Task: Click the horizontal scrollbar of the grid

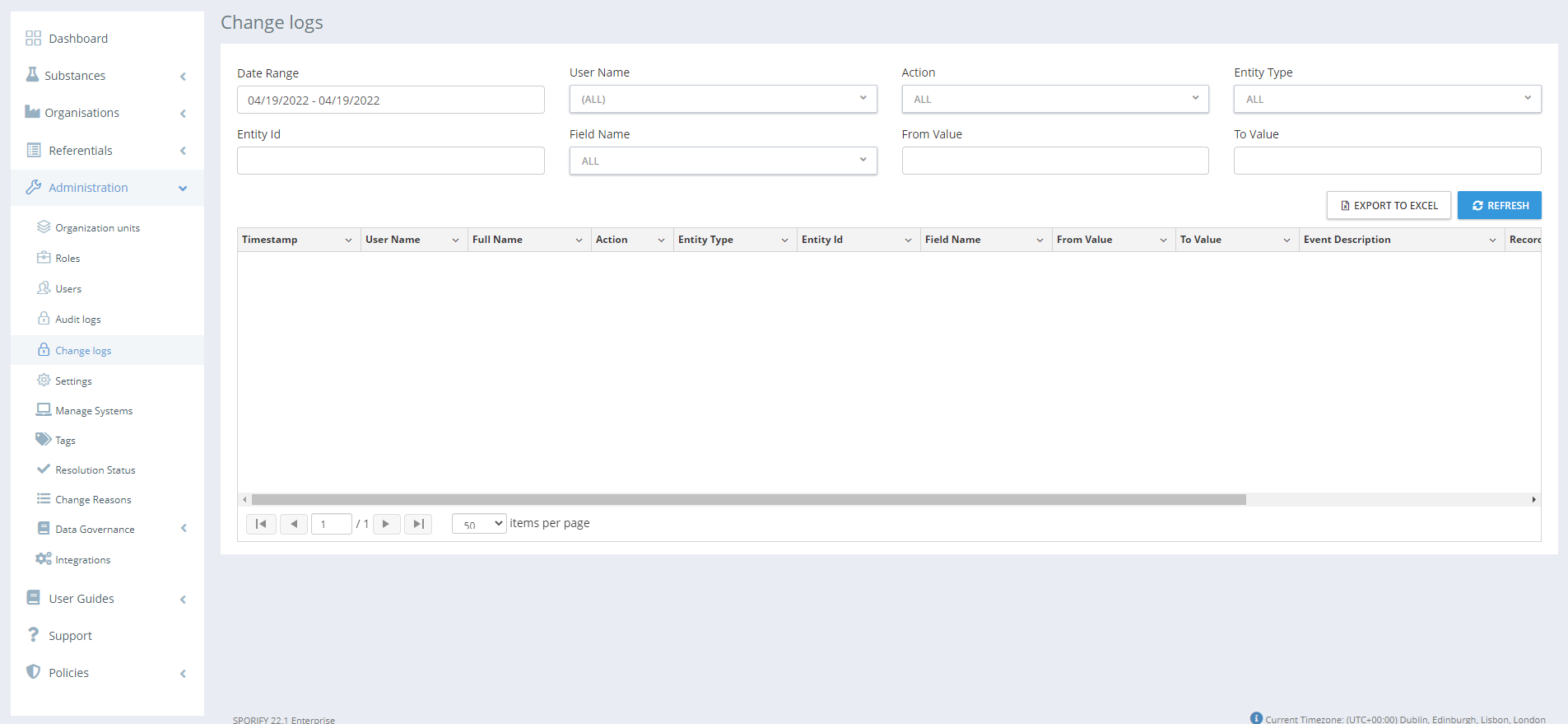Action: [748, 500]
